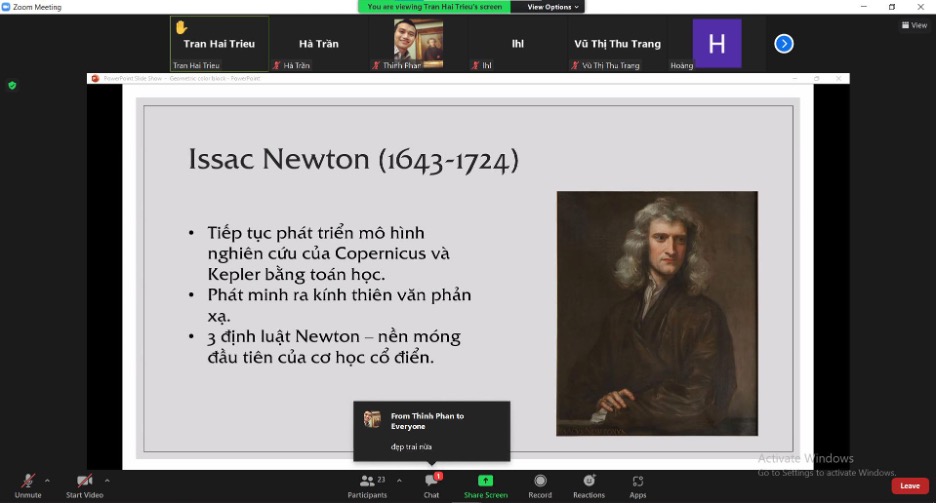Open the Chat panel
The image size is (936, 504).
[x=432, y=485]
